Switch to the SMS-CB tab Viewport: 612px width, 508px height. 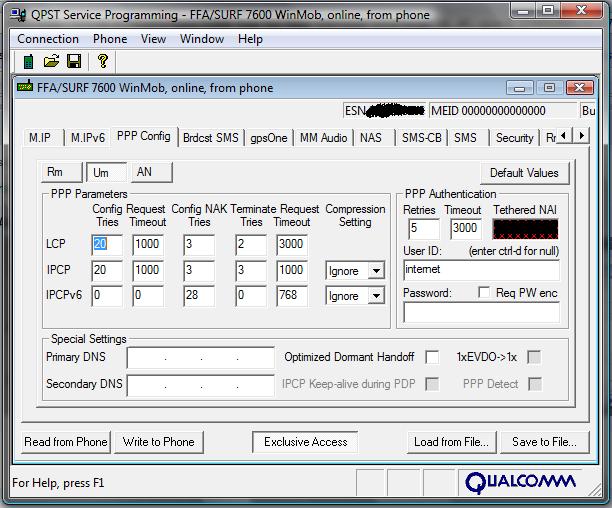[422, 138]
